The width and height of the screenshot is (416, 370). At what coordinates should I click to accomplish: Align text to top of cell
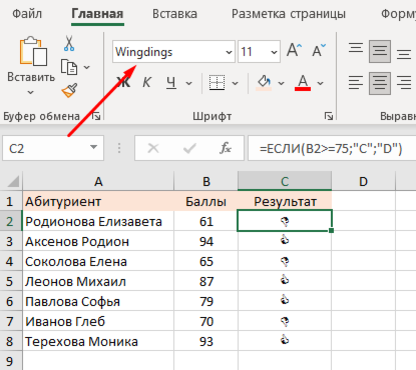[x=356, y=48]
